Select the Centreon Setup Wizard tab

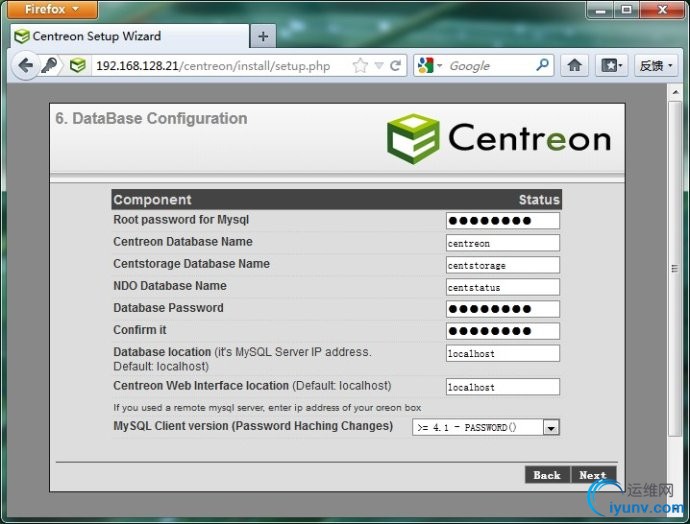coord(130,36)
